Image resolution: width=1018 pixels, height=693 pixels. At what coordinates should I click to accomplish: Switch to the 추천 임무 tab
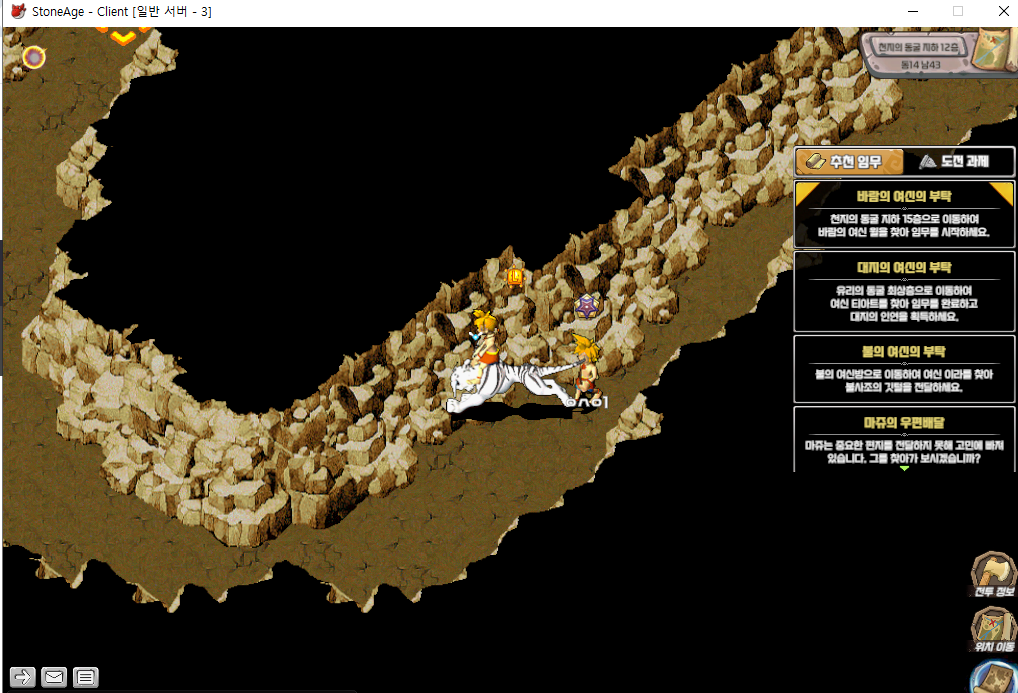point(849,162)
